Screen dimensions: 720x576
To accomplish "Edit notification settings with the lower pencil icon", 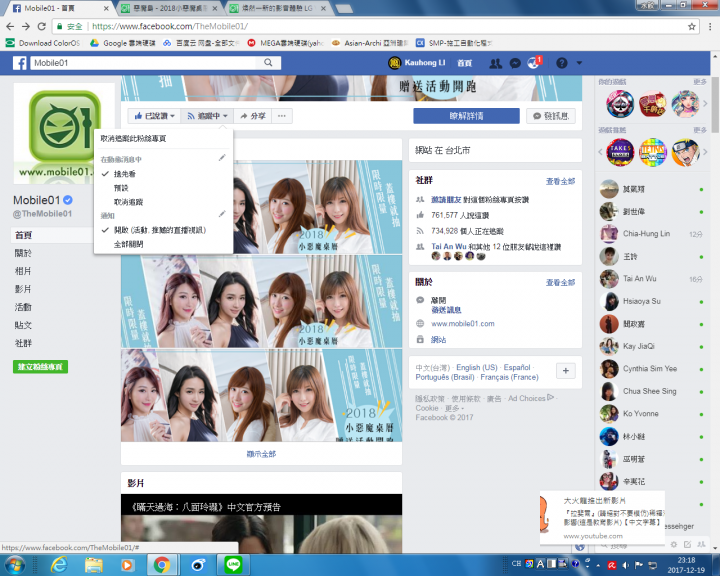I will pyautogui.click(x=222, y=214).
